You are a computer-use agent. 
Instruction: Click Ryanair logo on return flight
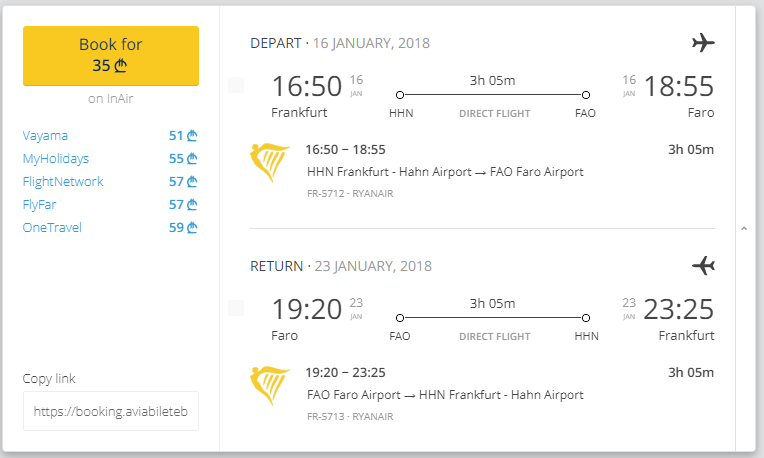(268, 384)
